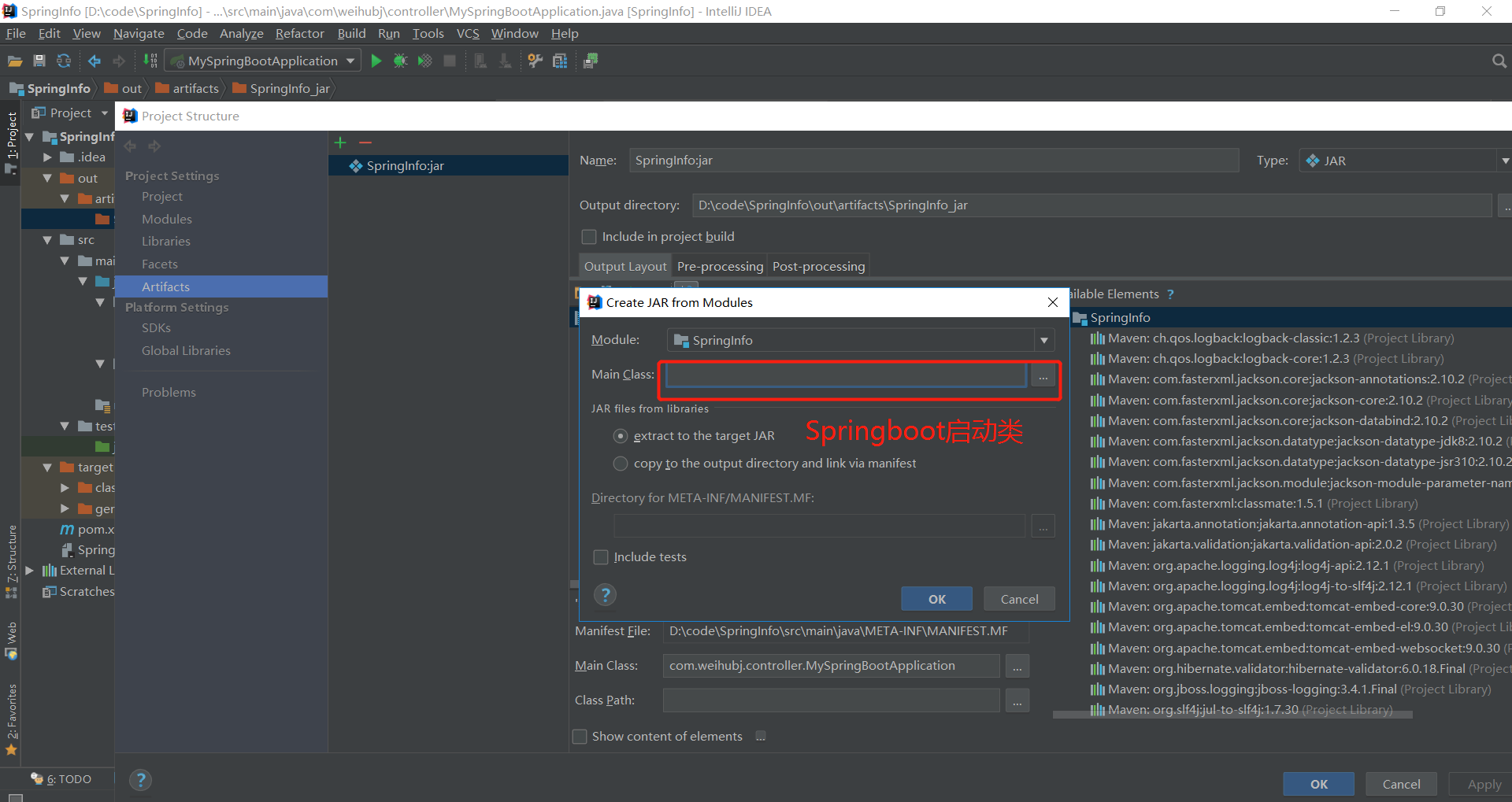This screenshot has height=802, width=1512.
Task: Select the Output Layout tab
Action: coord(625,267)
